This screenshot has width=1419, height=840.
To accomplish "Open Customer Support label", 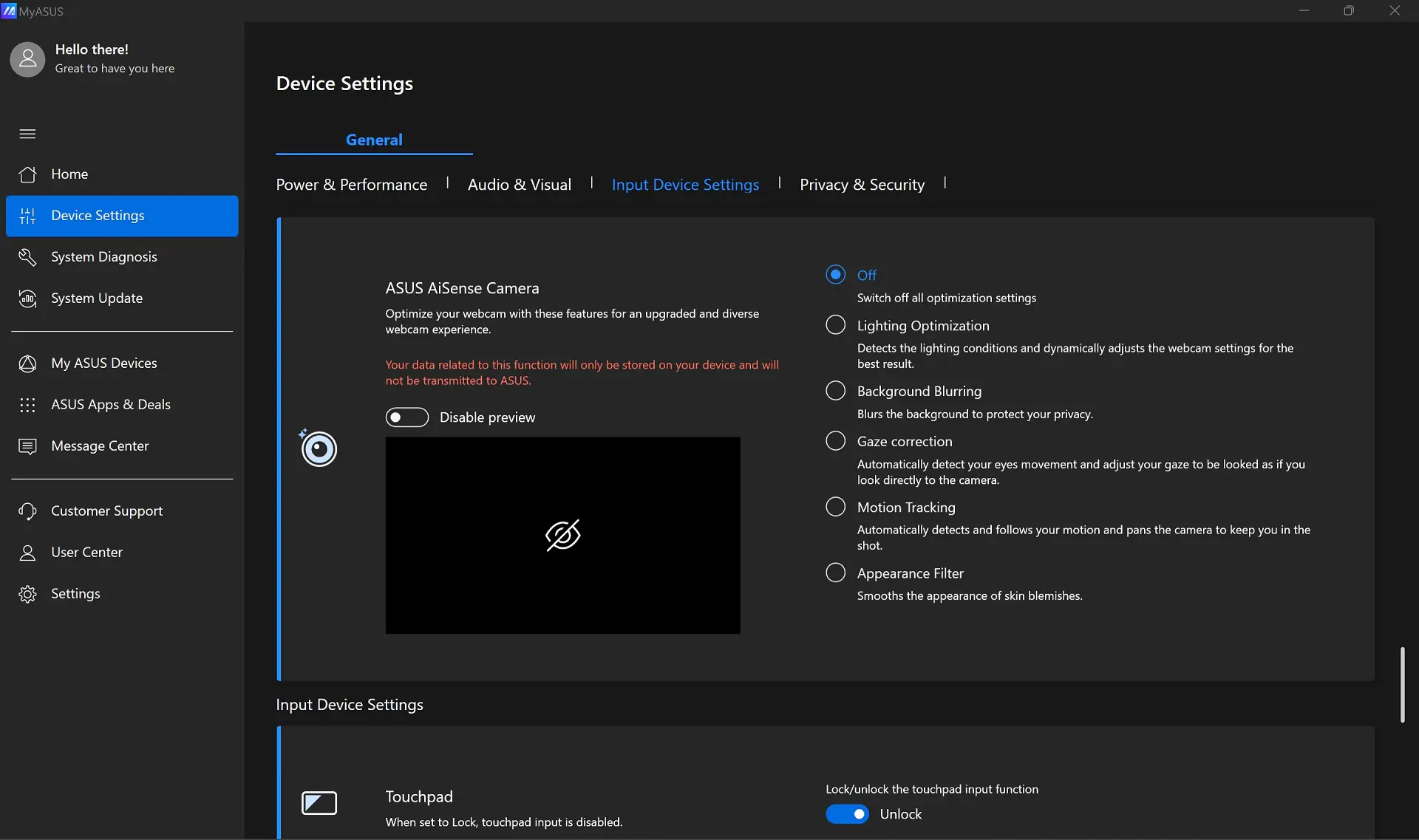I will pos(106,511).
